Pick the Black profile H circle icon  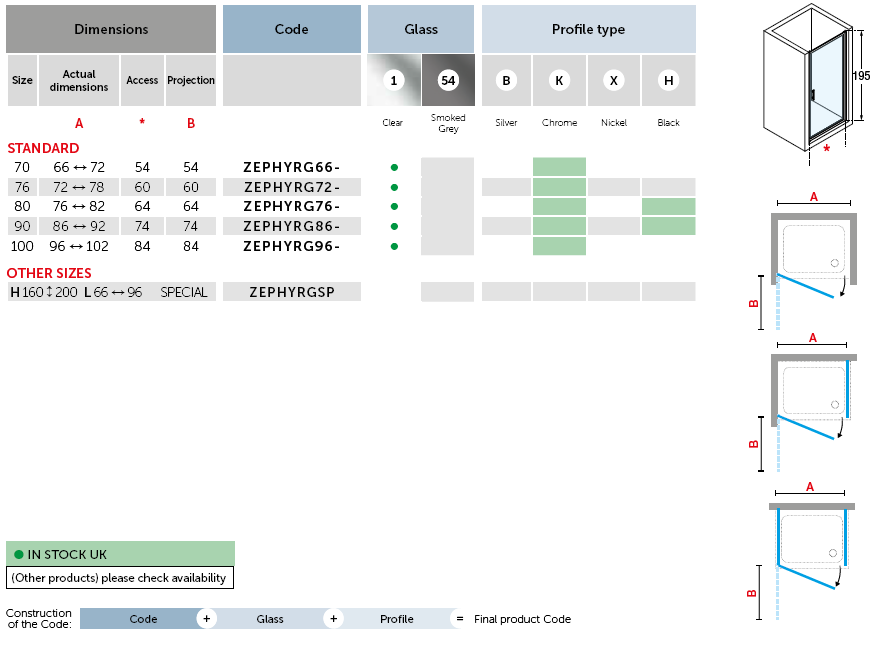click(x=668, y=80)
